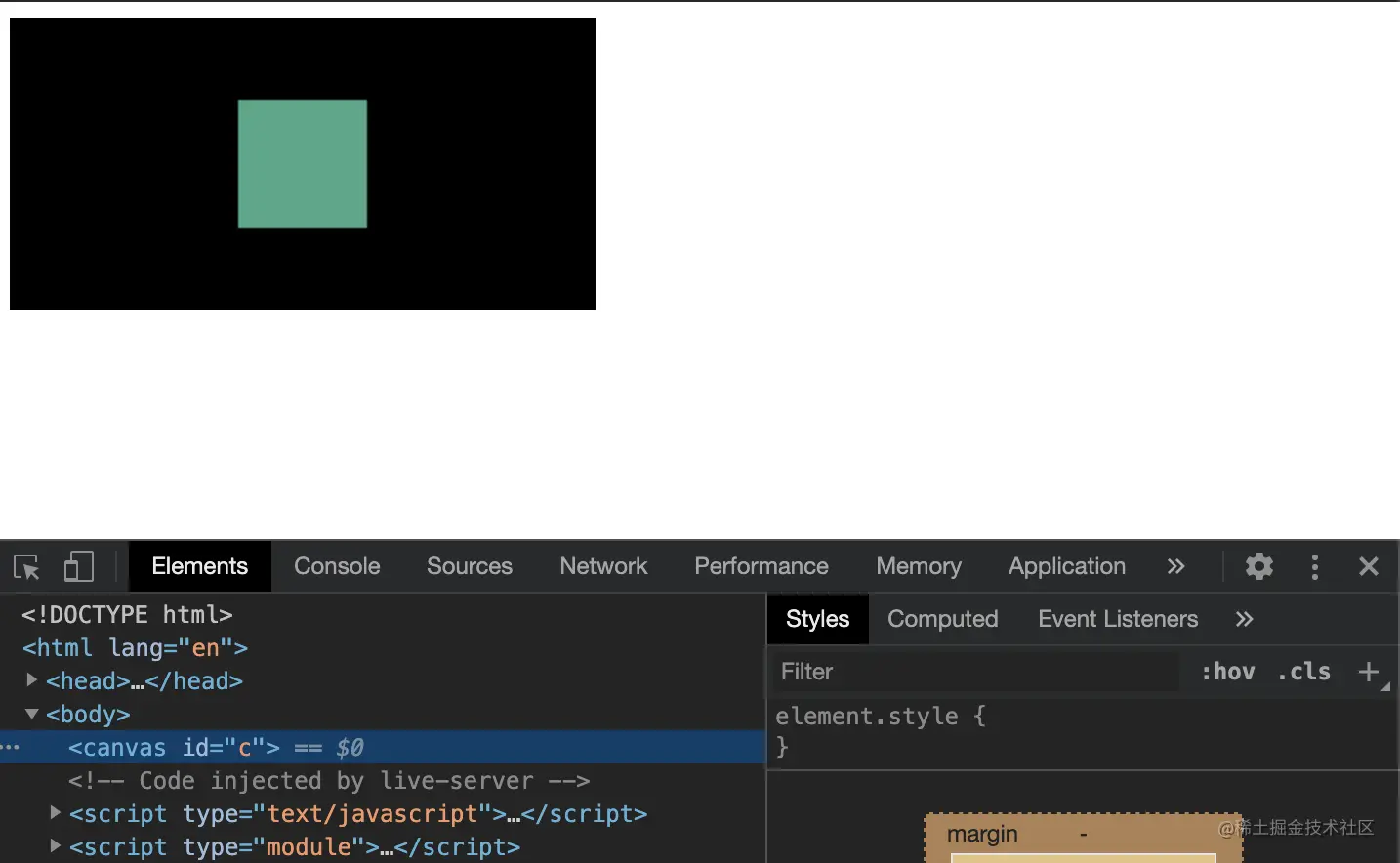The height and width of the screenshot is (863, 1400).
Task: Open the Event Listeners sidebar tab
Action: click(x=1118, y=619)
